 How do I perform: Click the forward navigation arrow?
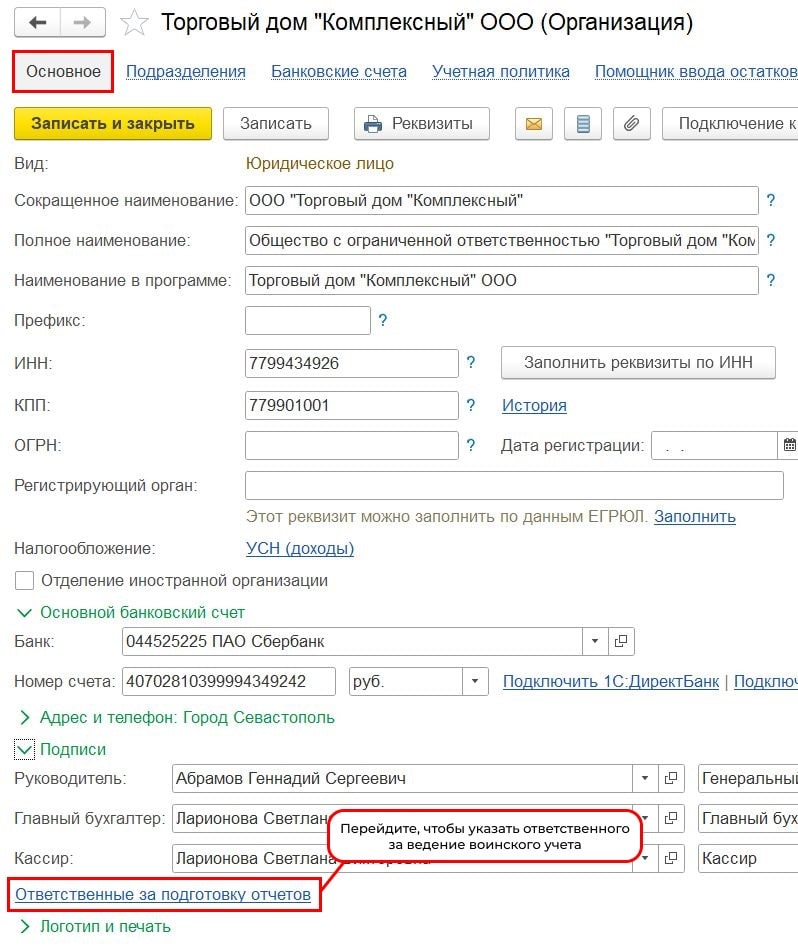pos(85,22)
